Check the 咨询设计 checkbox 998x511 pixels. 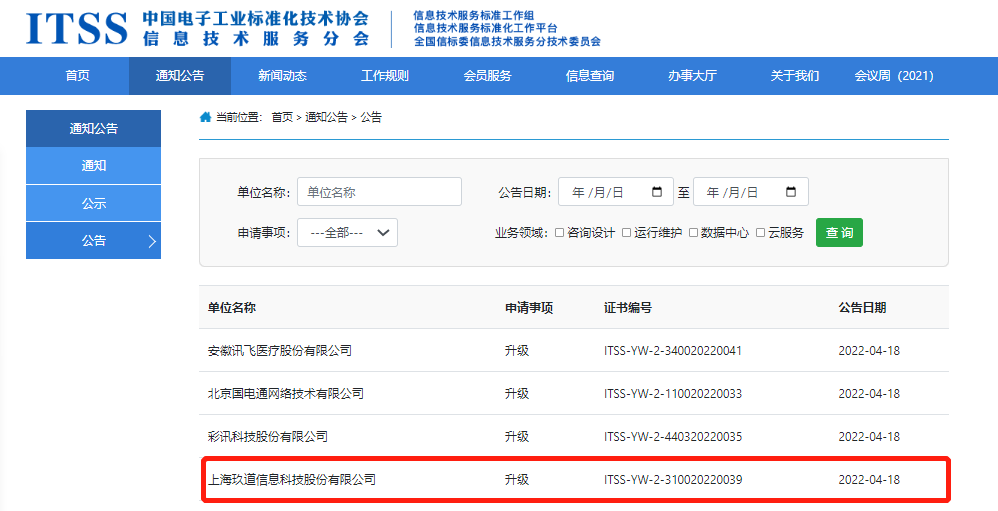click(x=559, y=233)
